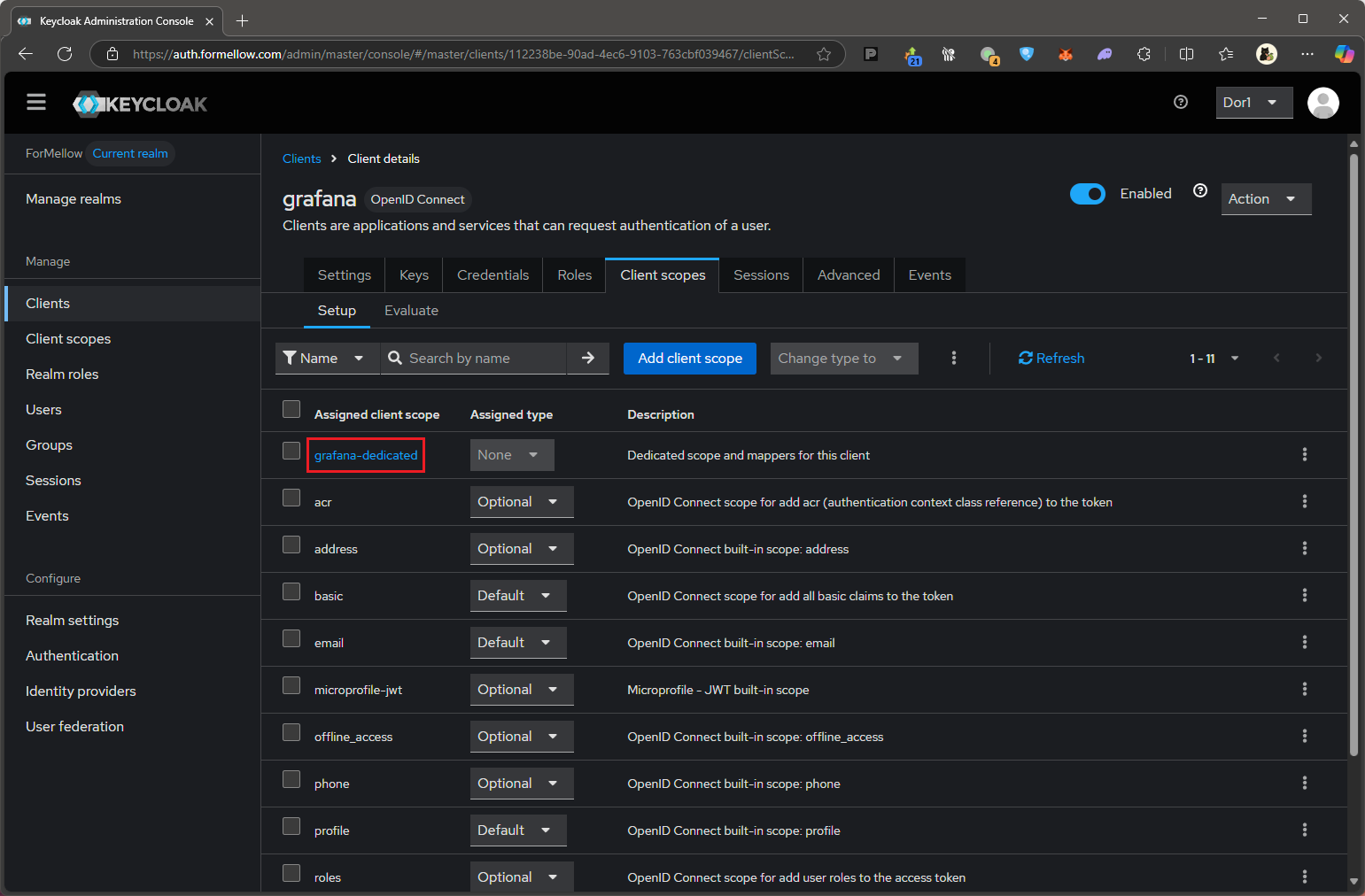Toggle the Enabled switch off
This screenshot has height=896, width=1365.
(1087, 194)
